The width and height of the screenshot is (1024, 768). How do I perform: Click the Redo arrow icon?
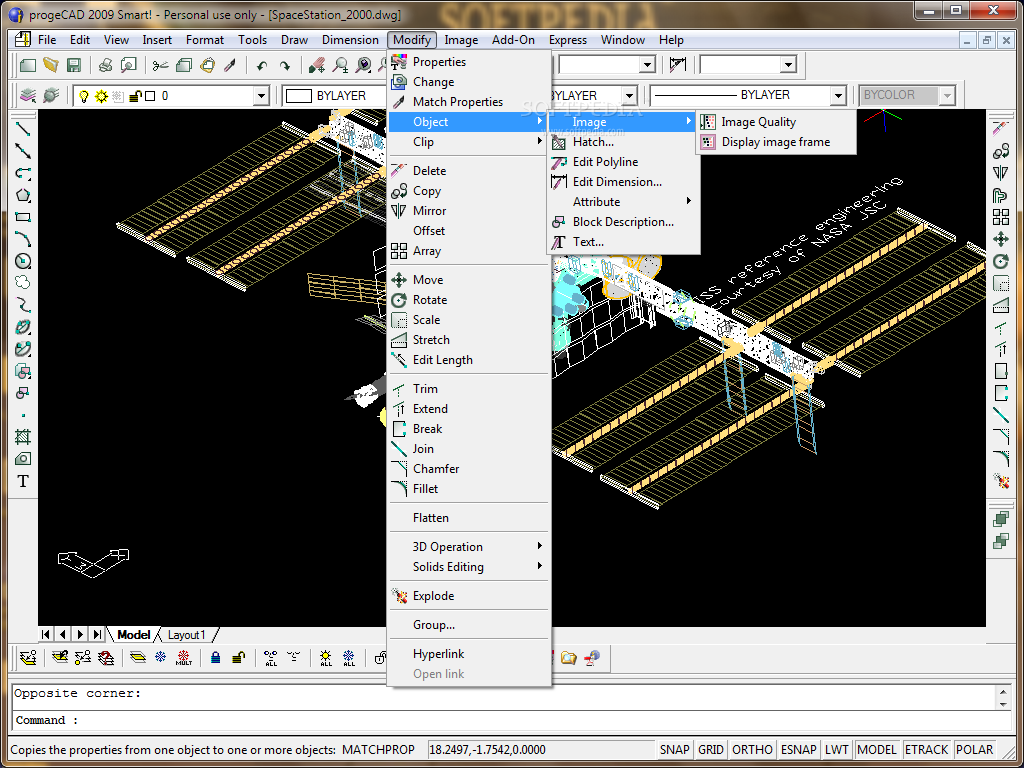click(285, 65)
